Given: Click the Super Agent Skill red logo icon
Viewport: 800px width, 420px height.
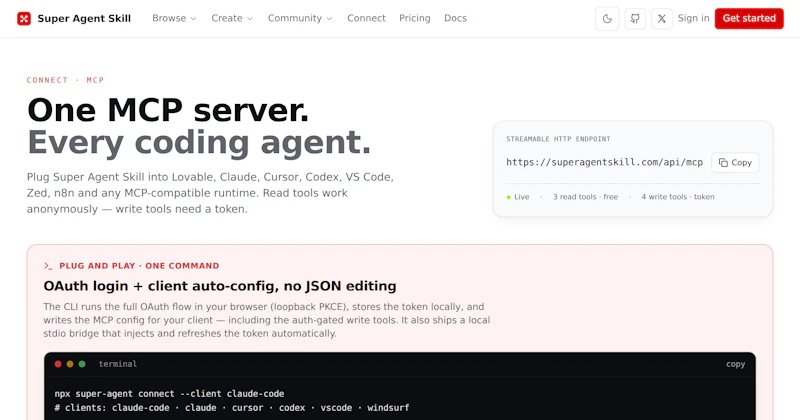Looking at the screenshot, I should (x=24, y=18).
